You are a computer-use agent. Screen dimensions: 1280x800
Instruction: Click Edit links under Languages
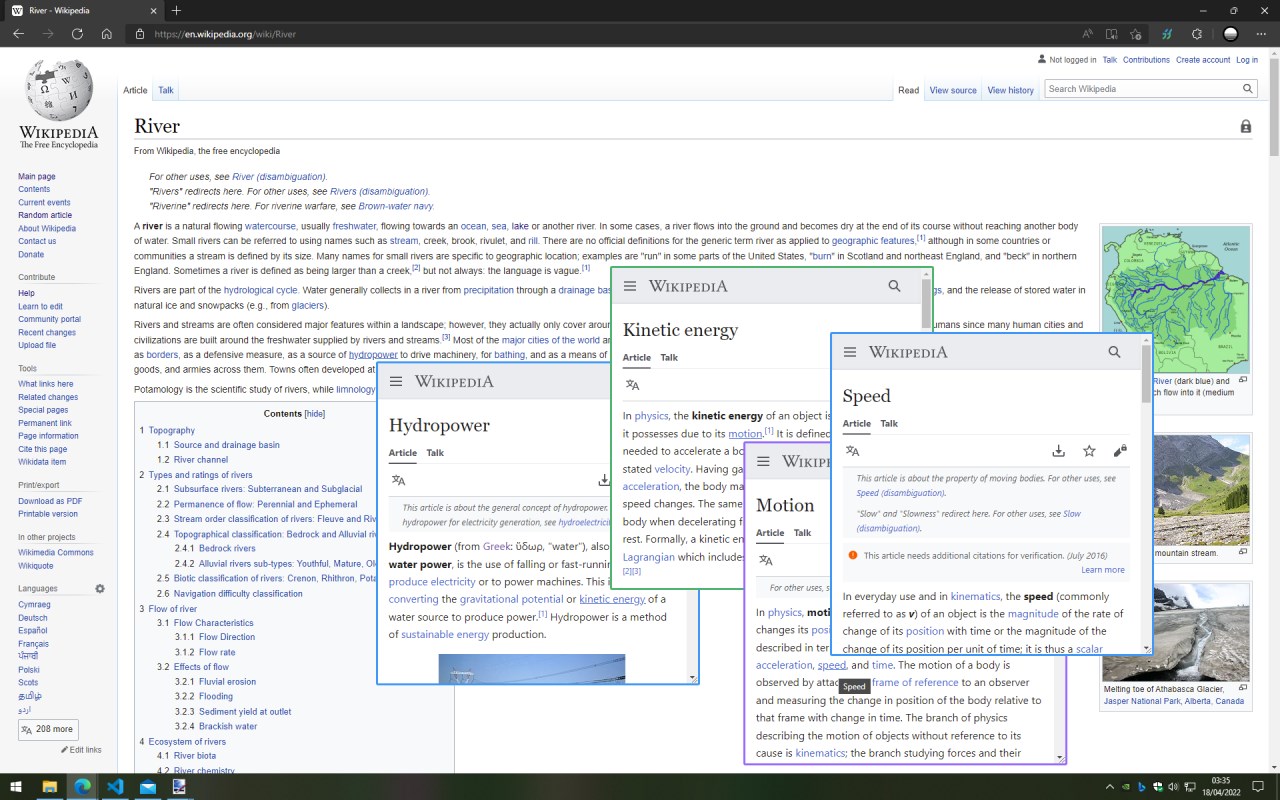pos(81,750)
